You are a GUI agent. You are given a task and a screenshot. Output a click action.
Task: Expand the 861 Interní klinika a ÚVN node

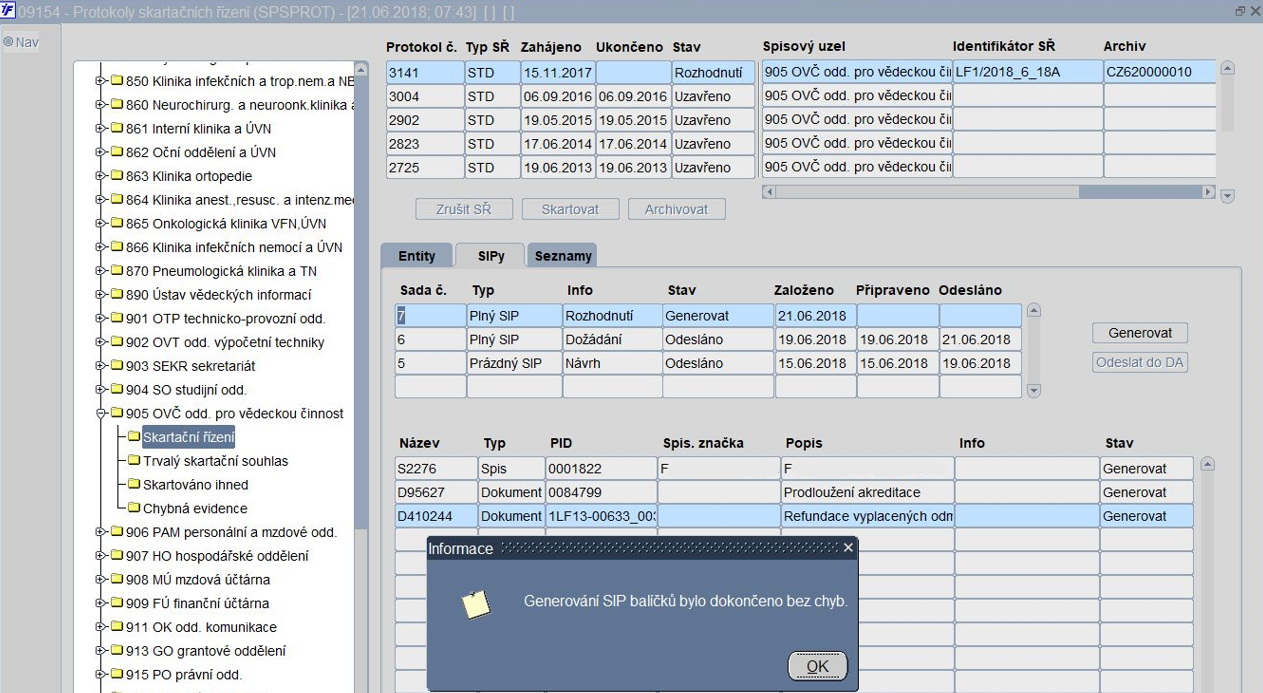(x=100, y=129)
